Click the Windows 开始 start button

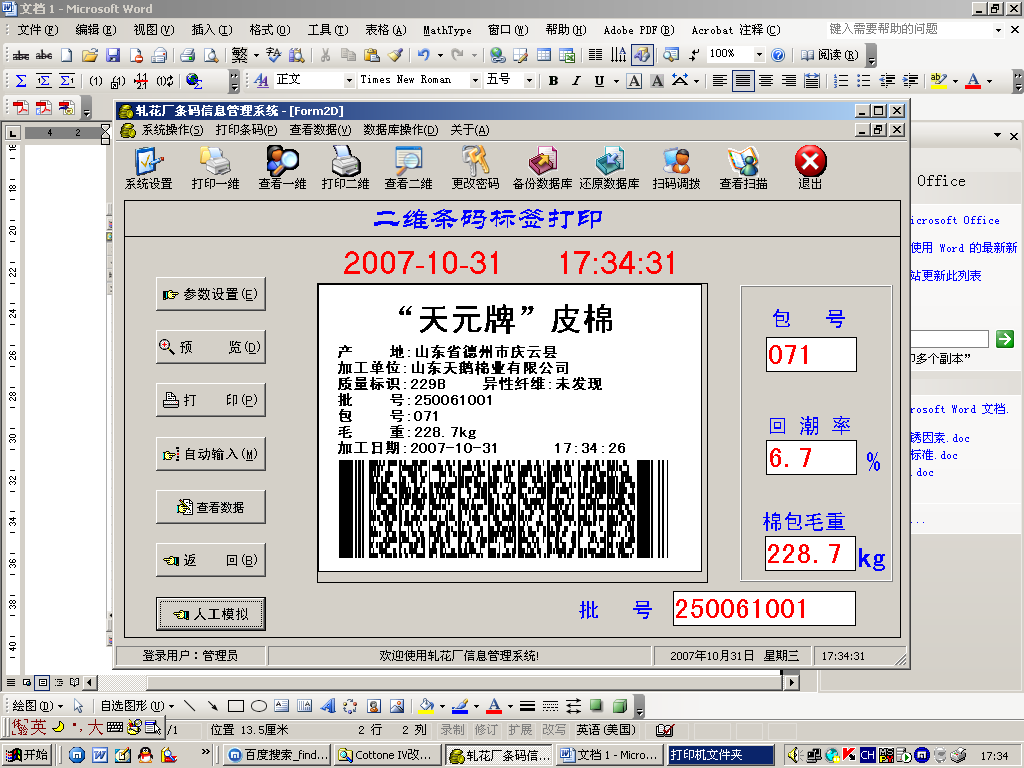28,755
